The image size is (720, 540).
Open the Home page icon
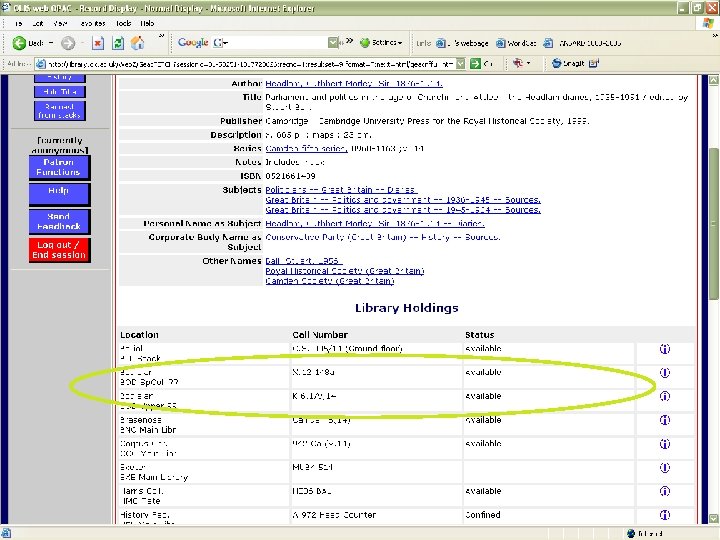(x=137, y=43)
